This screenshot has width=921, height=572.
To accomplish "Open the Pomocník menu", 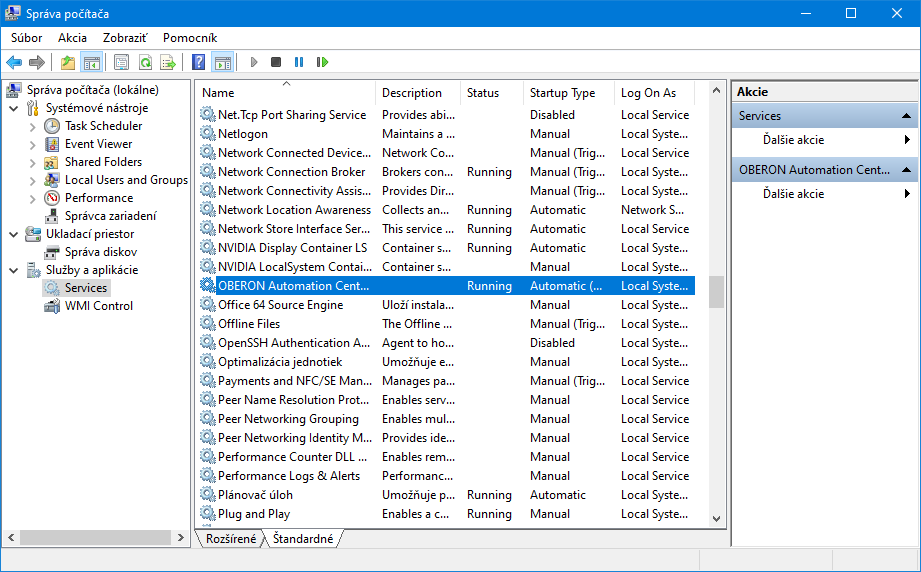I will [190, 38].
